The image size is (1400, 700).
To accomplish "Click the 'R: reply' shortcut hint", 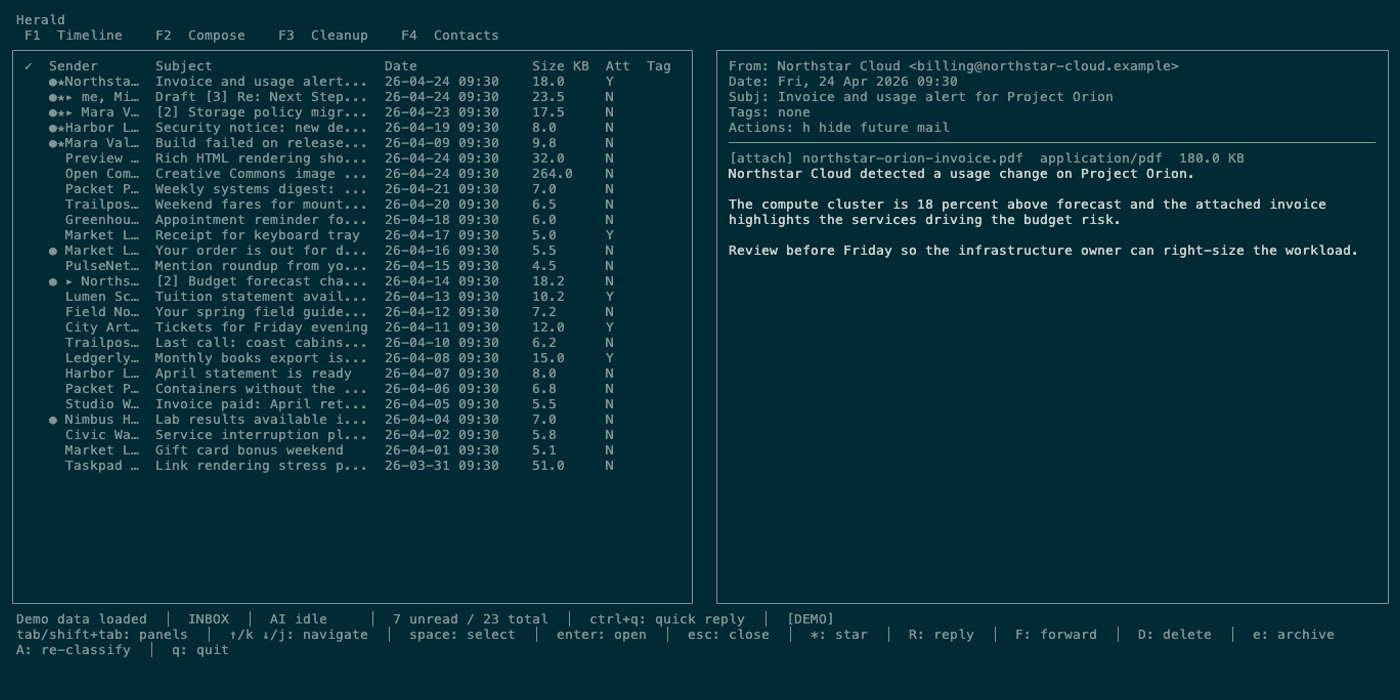I will pos(941,635).
